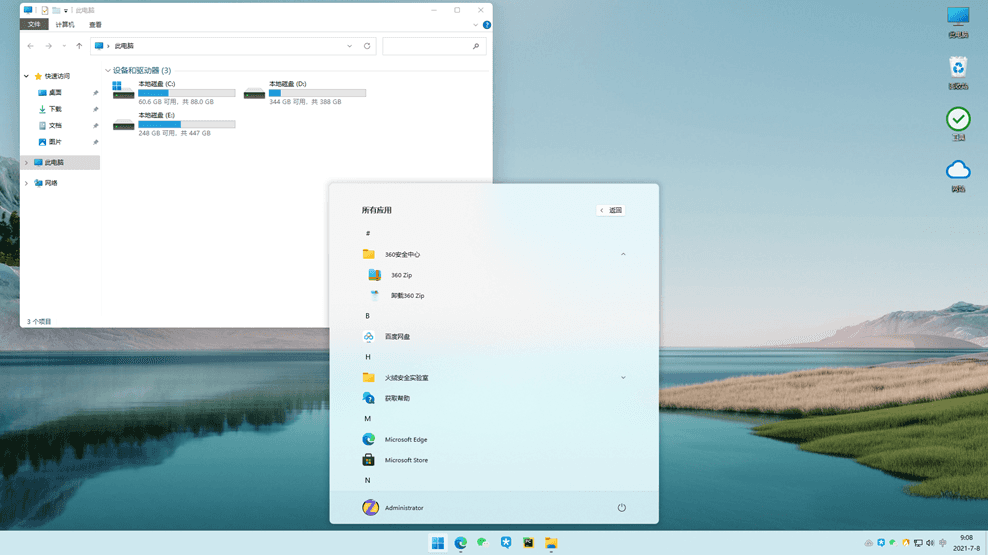
Task: Switch to the 计算机 ribbon tab
Action: 64,25
